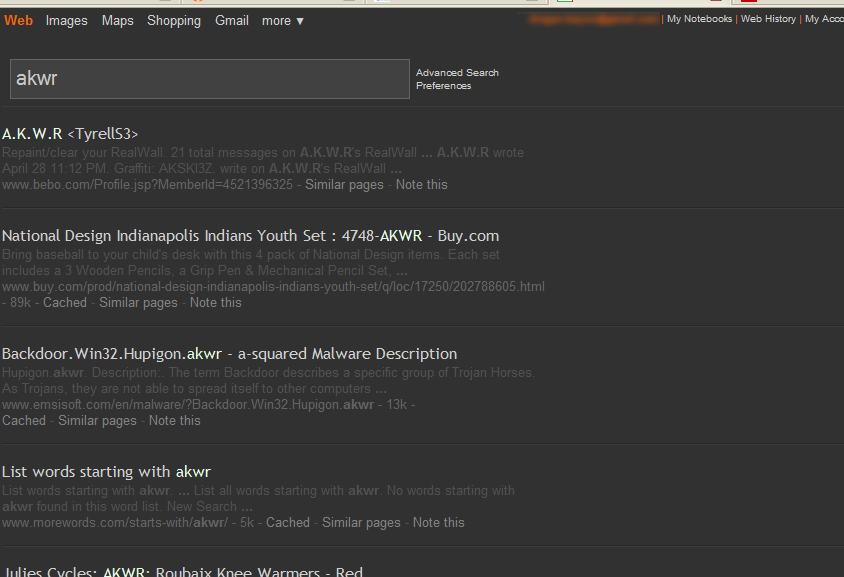Open the Julies Cycles AKWR Knee Warmers result

[x=183, y=571]
